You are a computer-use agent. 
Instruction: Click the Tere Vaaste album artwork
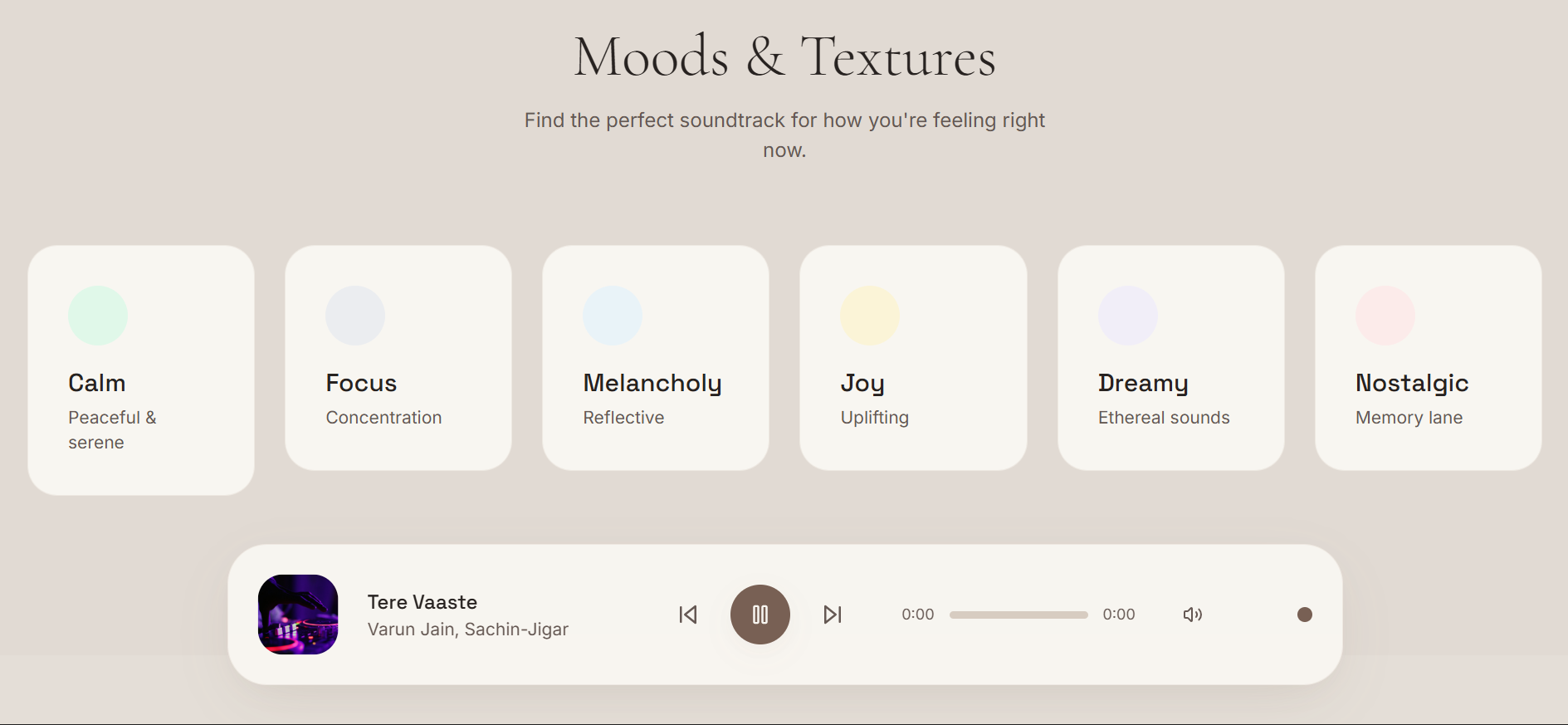(298, 615)
